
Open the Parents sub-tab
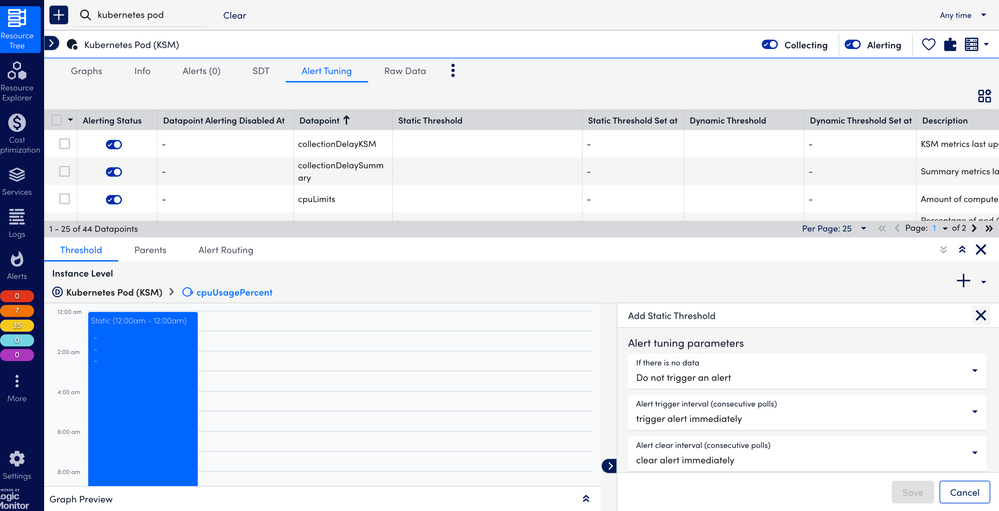[x=150, y=250]
